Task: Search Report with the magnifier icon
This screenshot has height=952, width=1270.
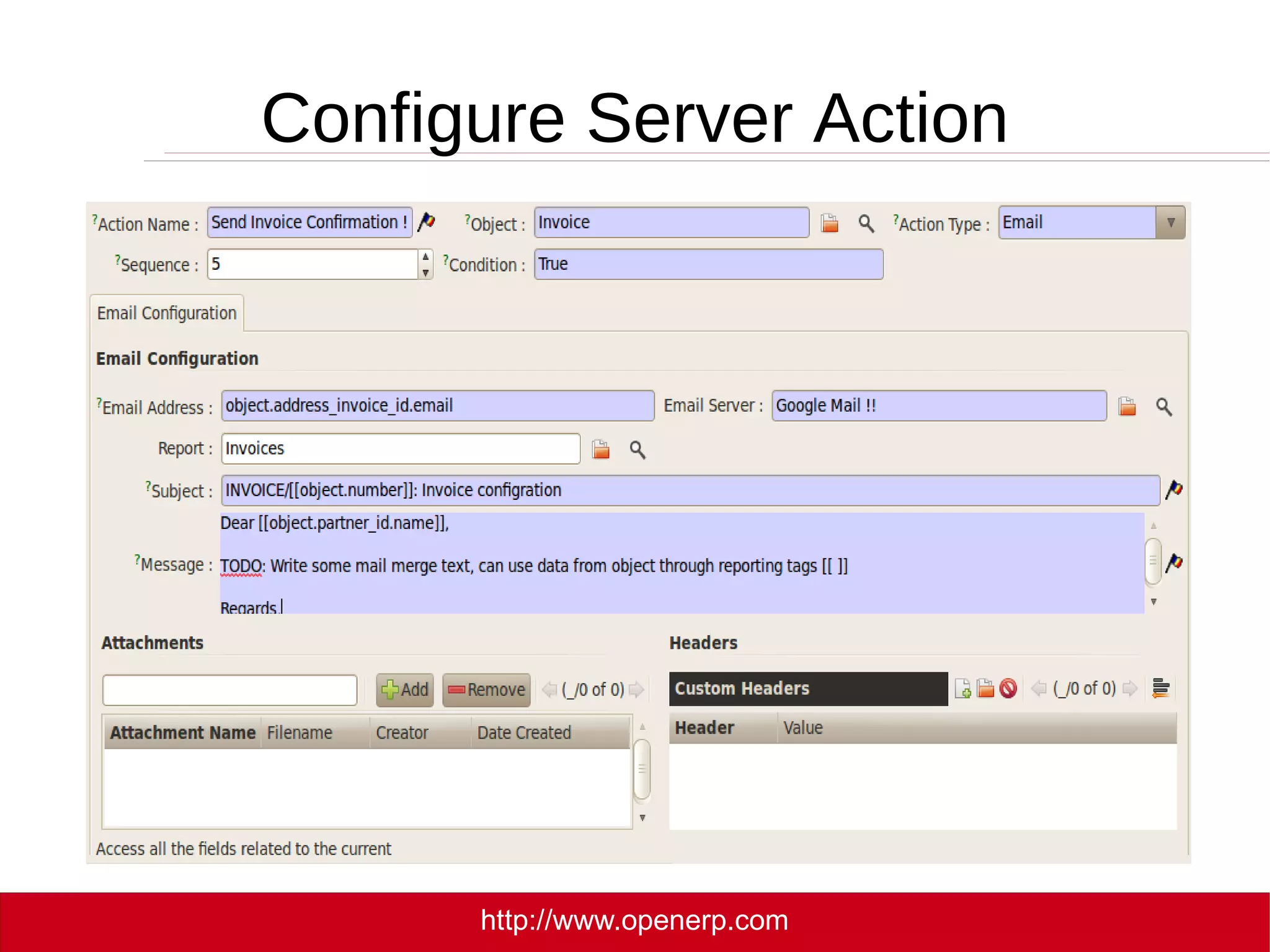Action: click(637, 450)
